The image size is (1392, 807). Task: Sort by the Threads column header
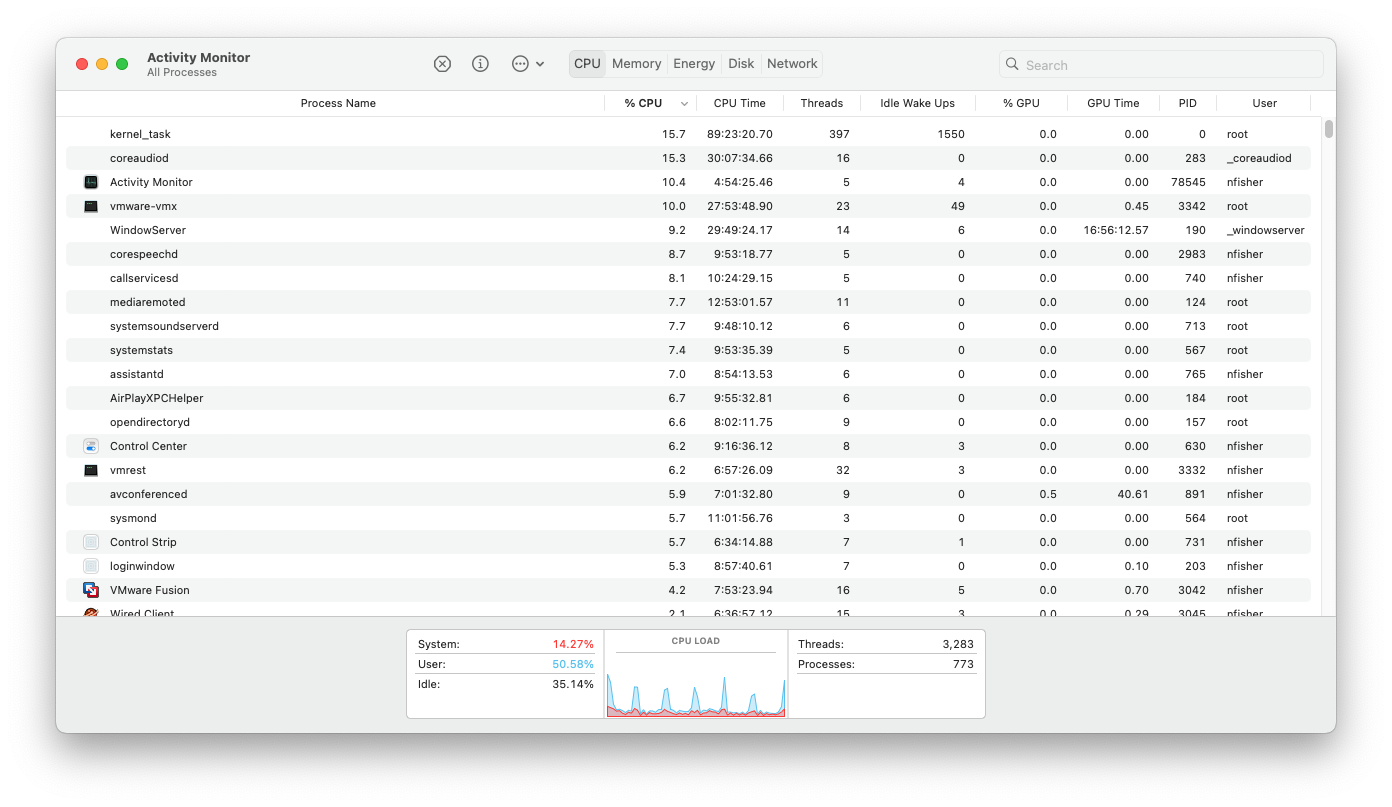click(821, 103)
